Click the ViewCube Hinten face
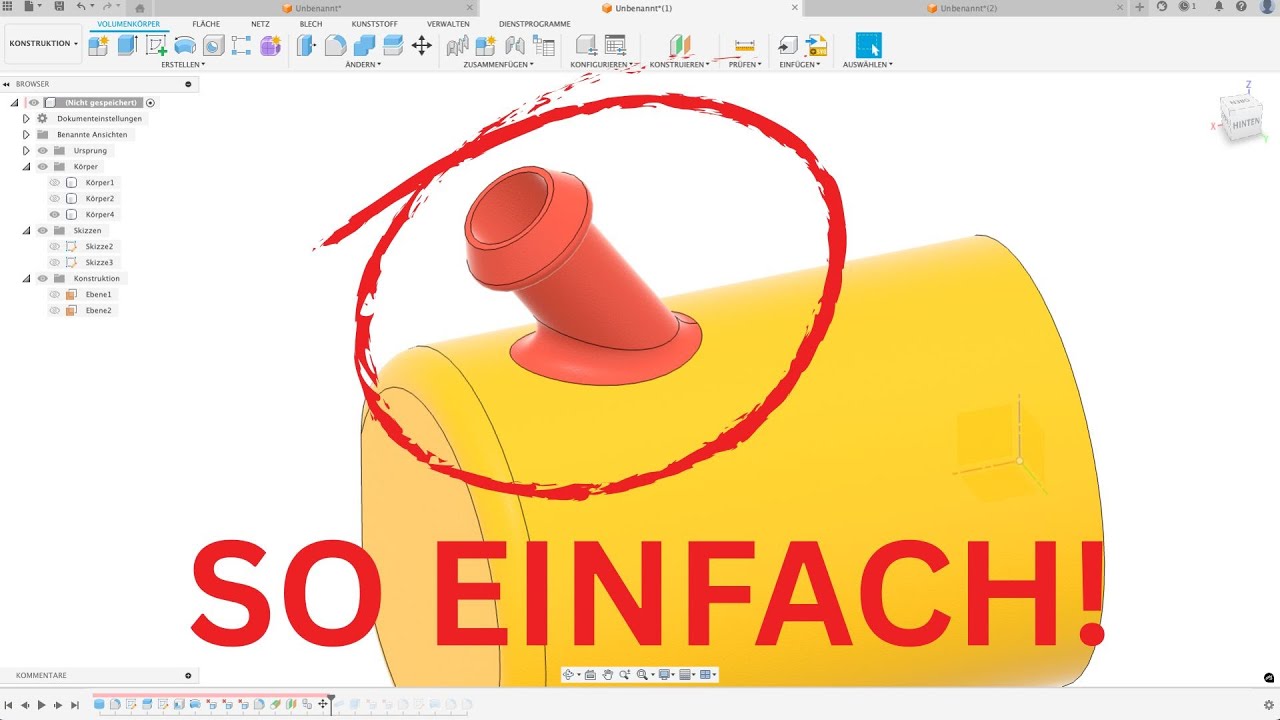This screenshot has width=1280, height=720. (x=1246, y=122)
